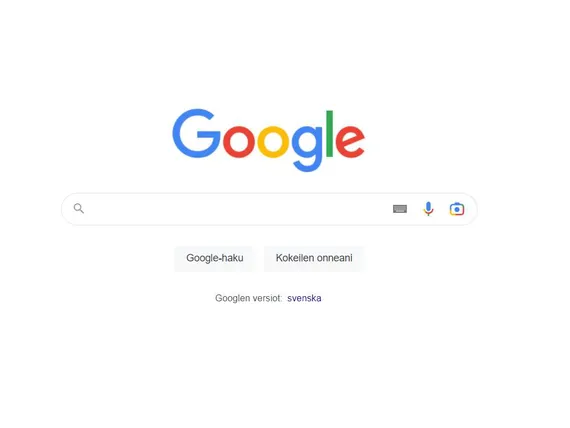Click the blue capital G in the logo
The image size is (570, 428).
pyautogui.click(x=197, y=133)
